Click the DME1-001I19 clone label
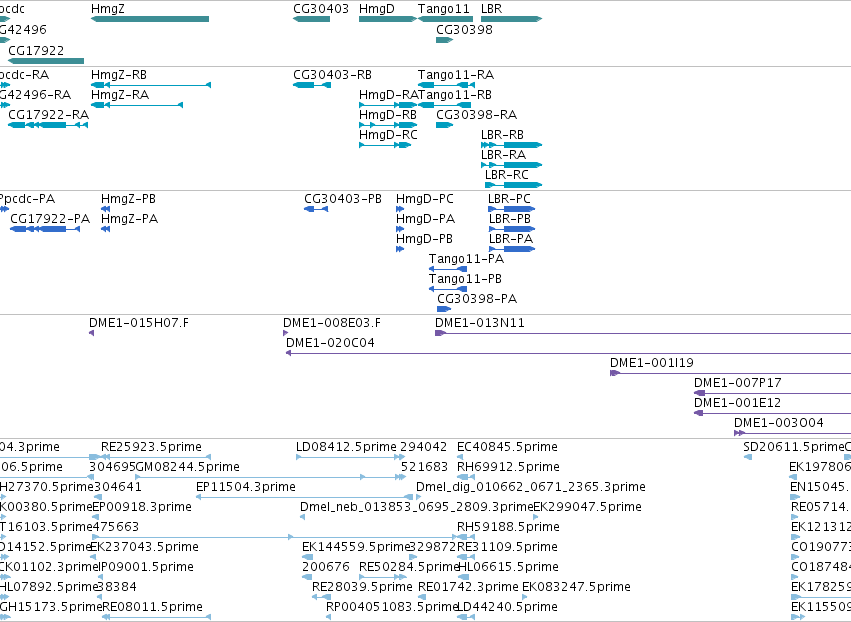The image size is (851, 622). coord(652,364)
